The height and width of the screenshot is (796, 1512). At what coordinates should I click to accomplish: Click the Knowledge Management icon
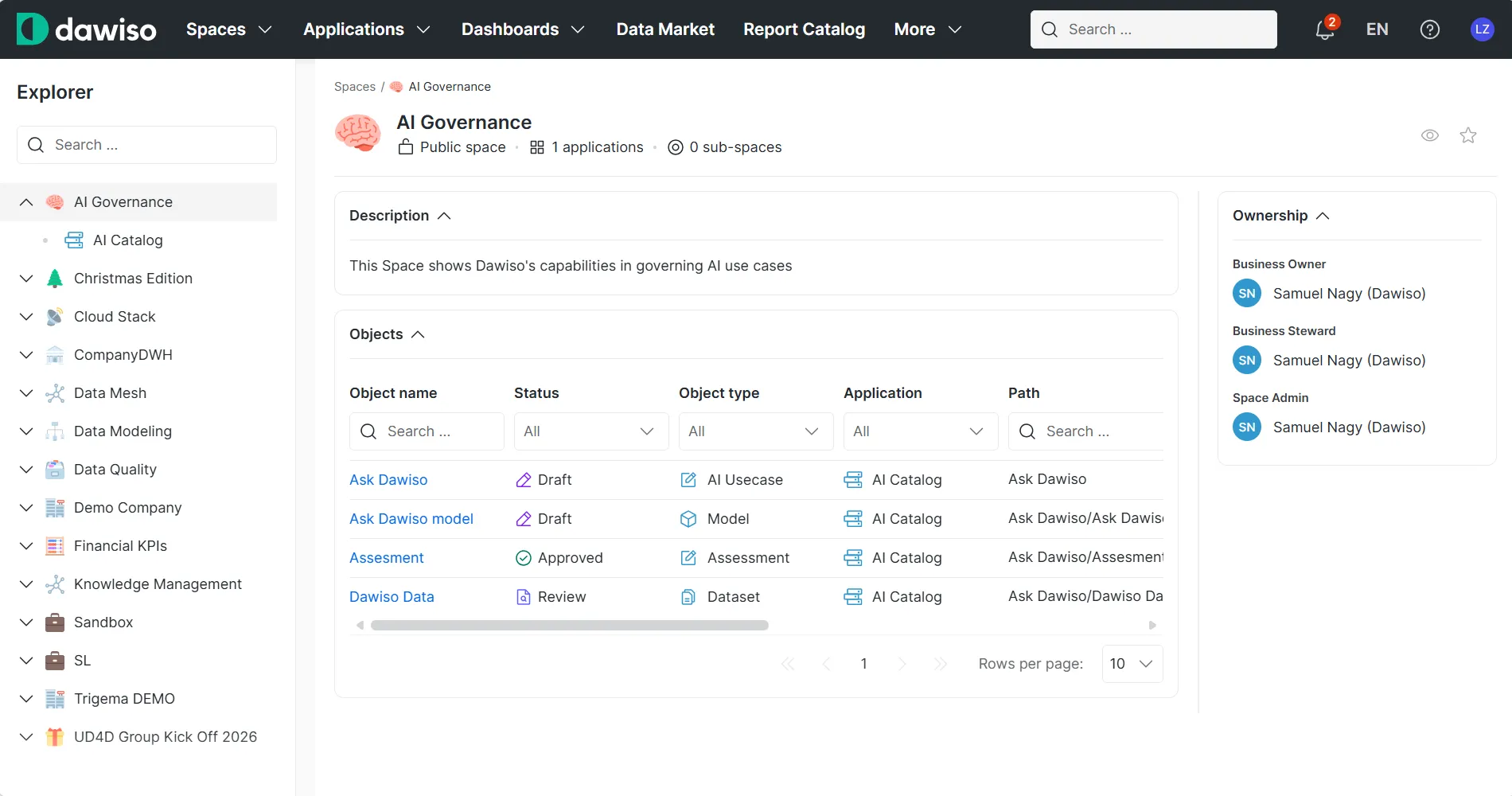tap(55, 584)
